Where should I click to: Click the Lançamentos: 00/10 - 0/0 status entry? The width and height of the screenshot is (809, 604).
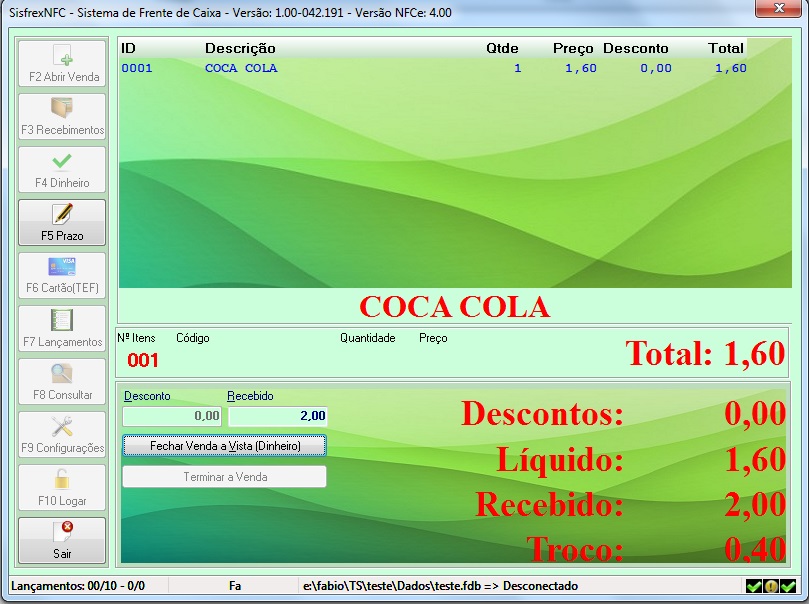(x=78, y=586)
